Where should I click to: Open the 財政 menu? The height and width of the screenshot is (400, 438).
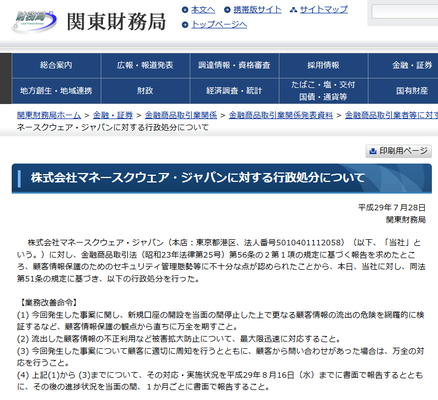145,91
